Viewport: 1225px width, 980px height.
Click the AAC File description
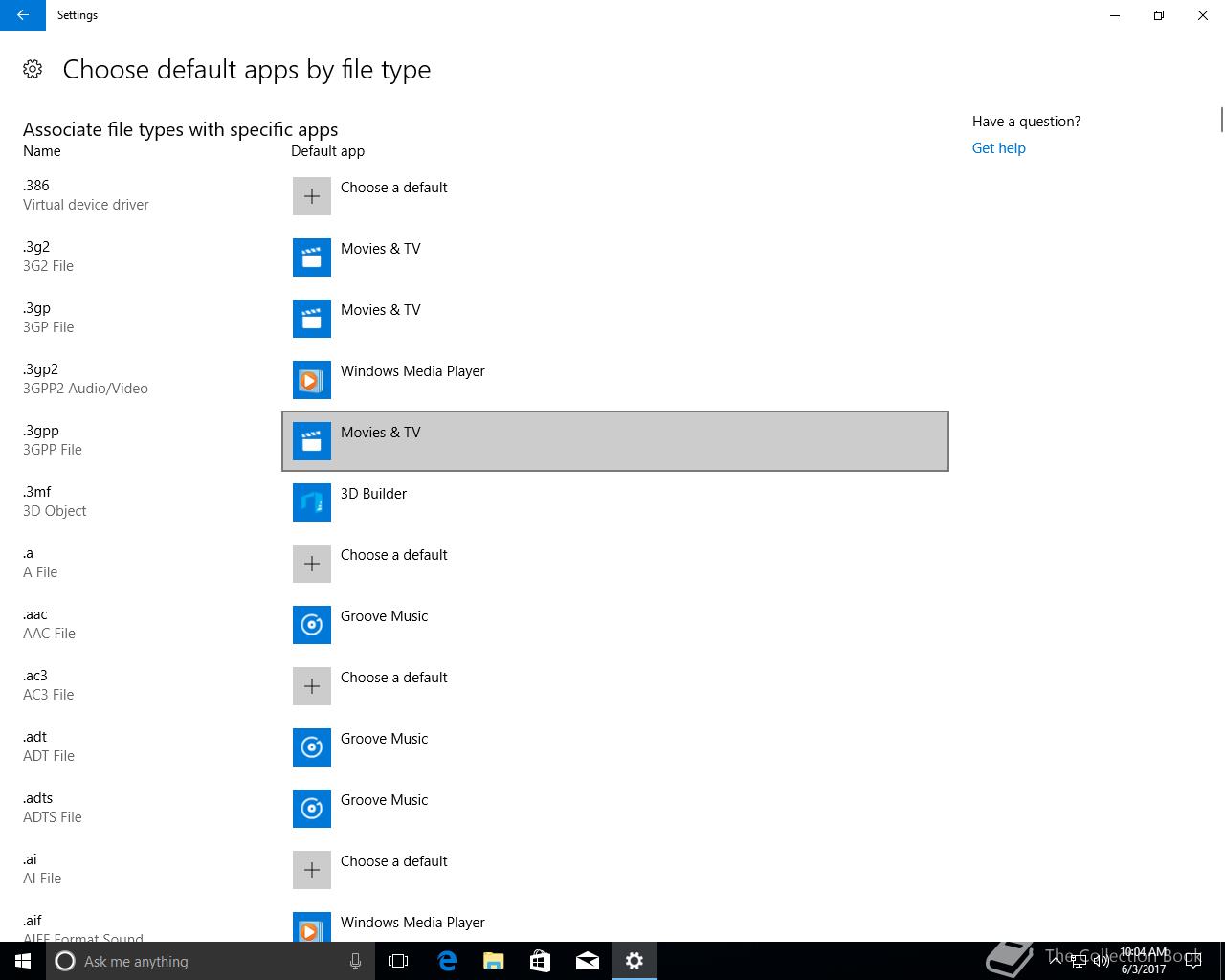pos(49,634)
